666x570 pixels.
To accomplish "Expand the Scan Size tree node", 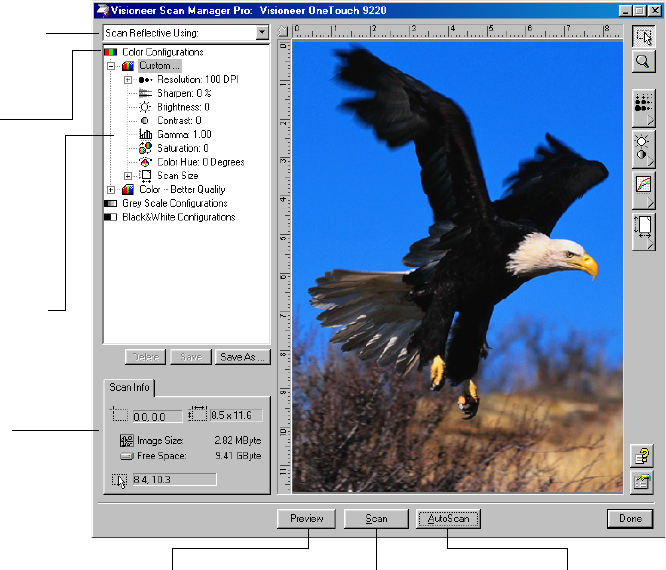I will point(128,176).
